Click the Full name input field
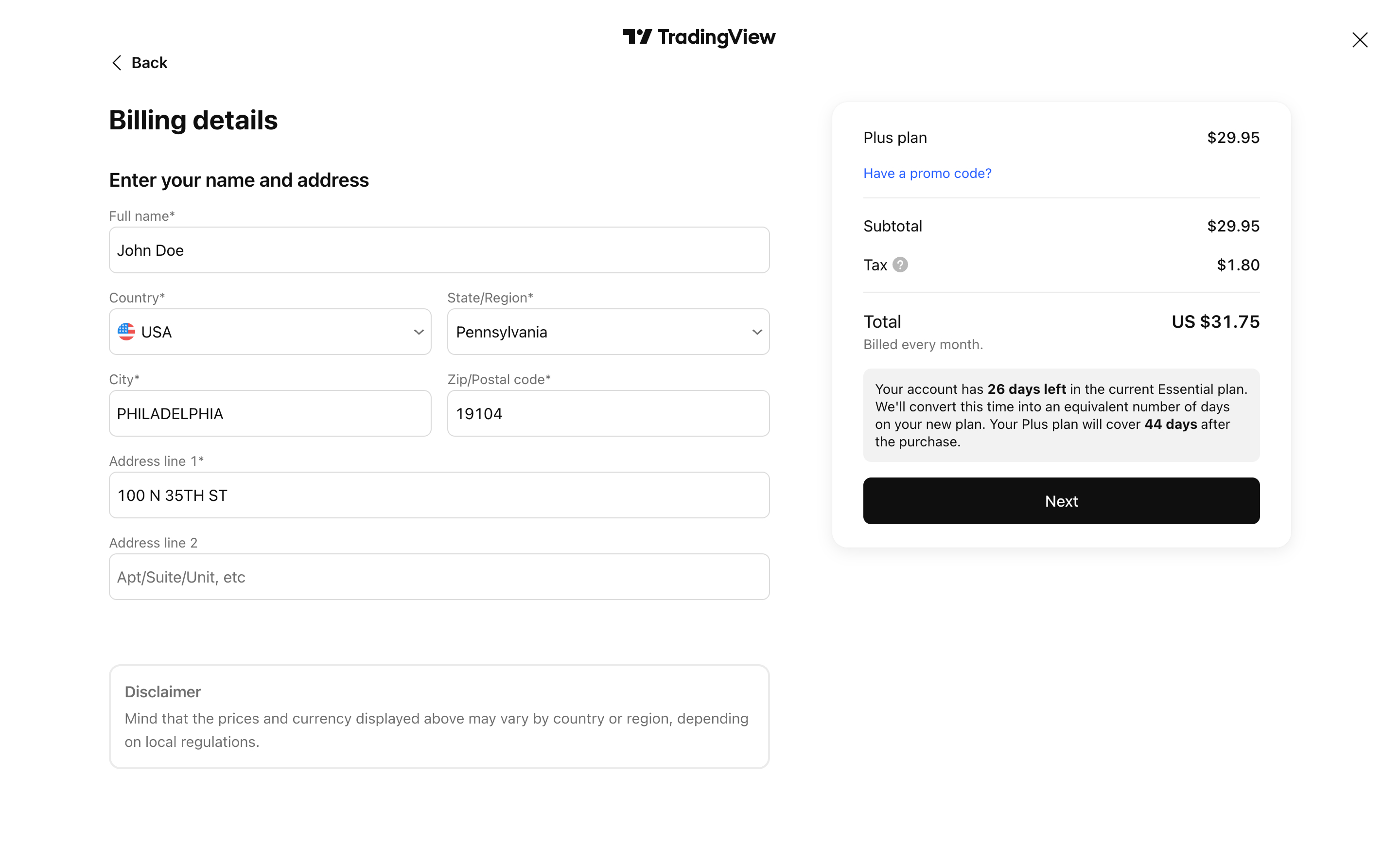1400x849 pixels. point(439,250)
